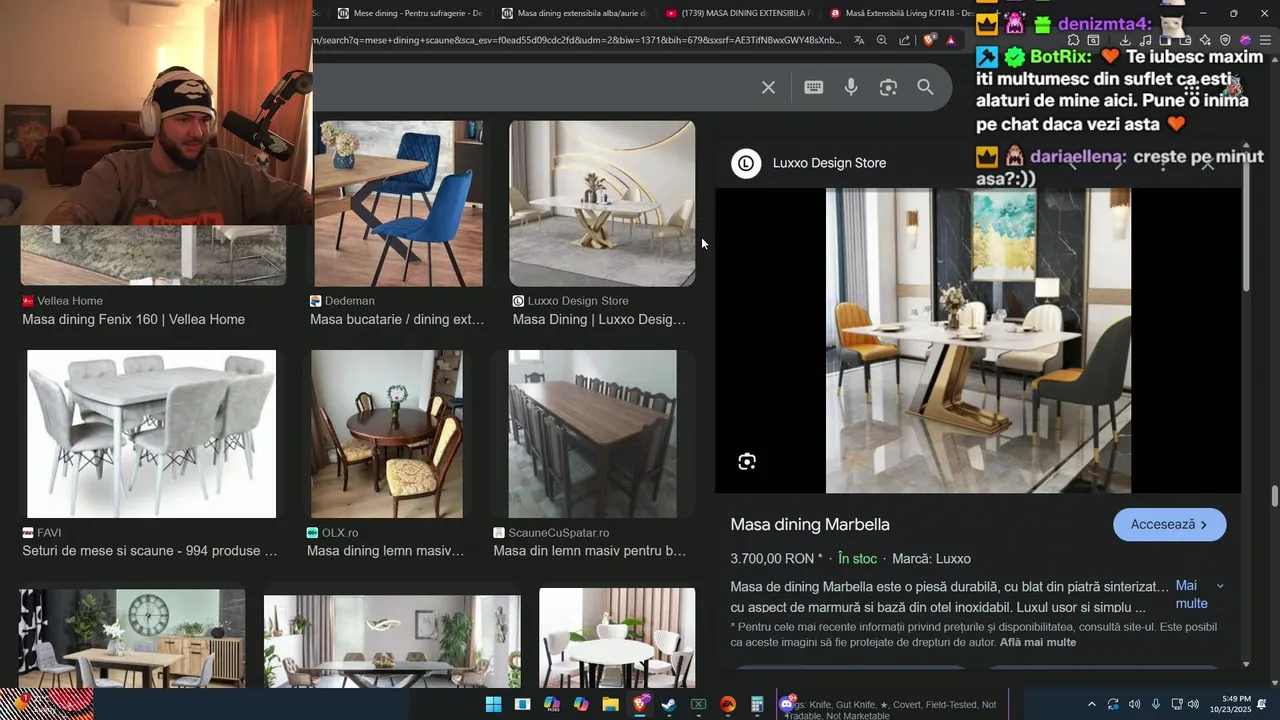Open the EA app from the taskbar
Image resolution: width=1280 pixels, height=720 pixels.
coord(728,704)
